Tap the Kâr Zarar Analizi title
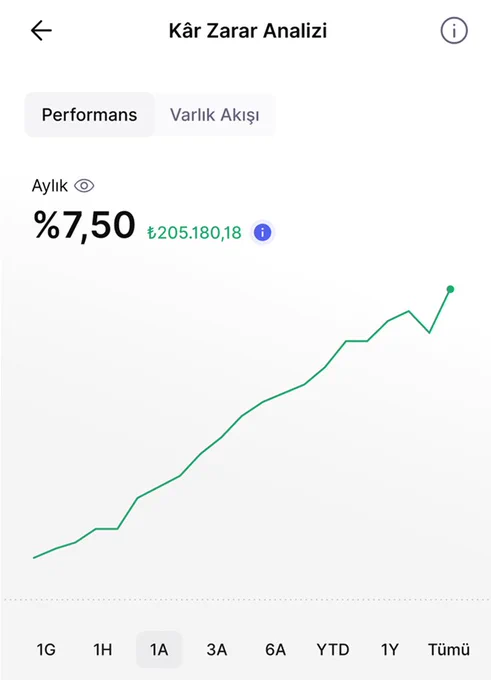Image resolution: width=491 pixels, height=680 pixels. point(248,31)
